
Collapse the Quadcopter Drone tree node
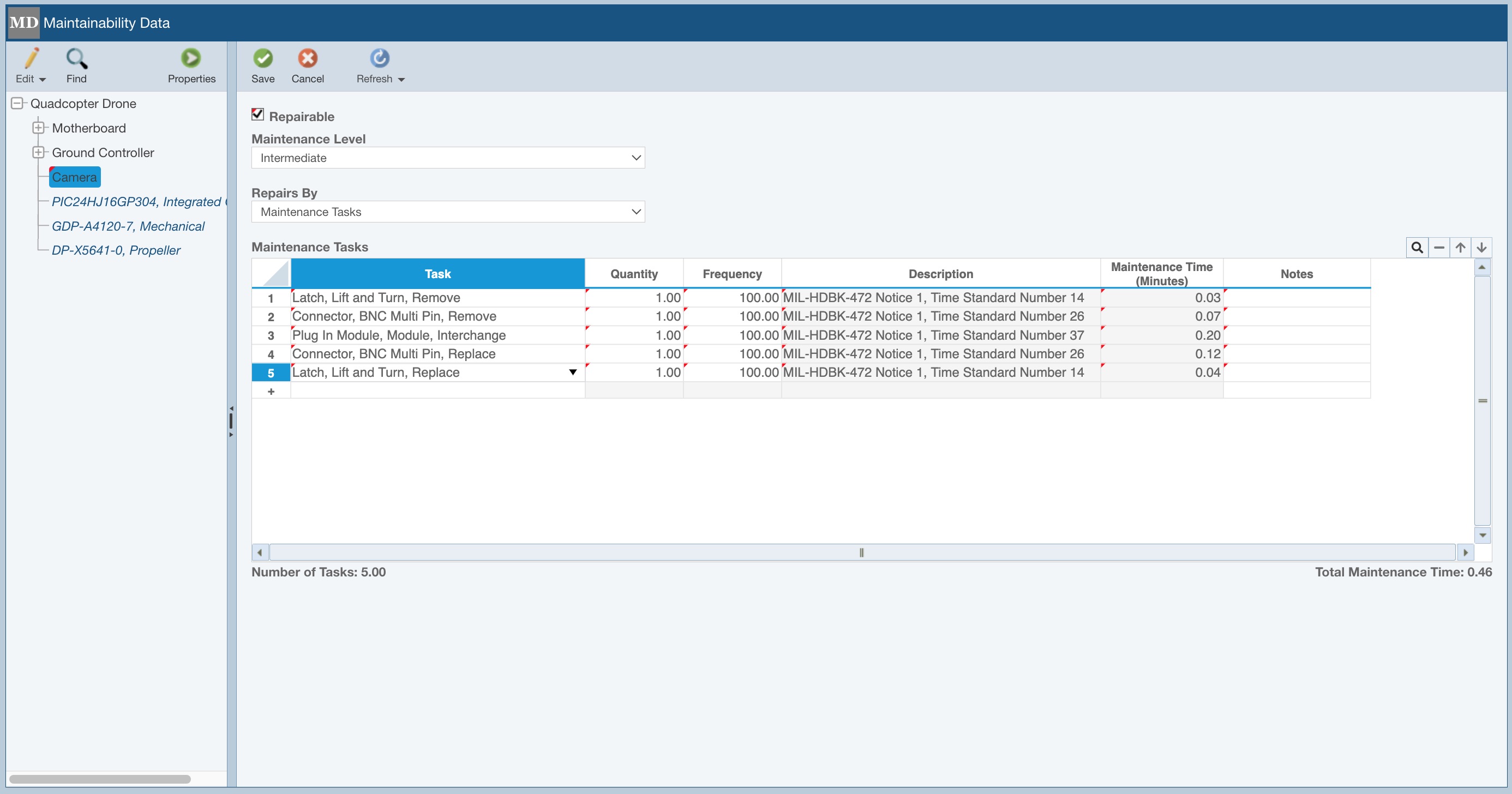17,103
